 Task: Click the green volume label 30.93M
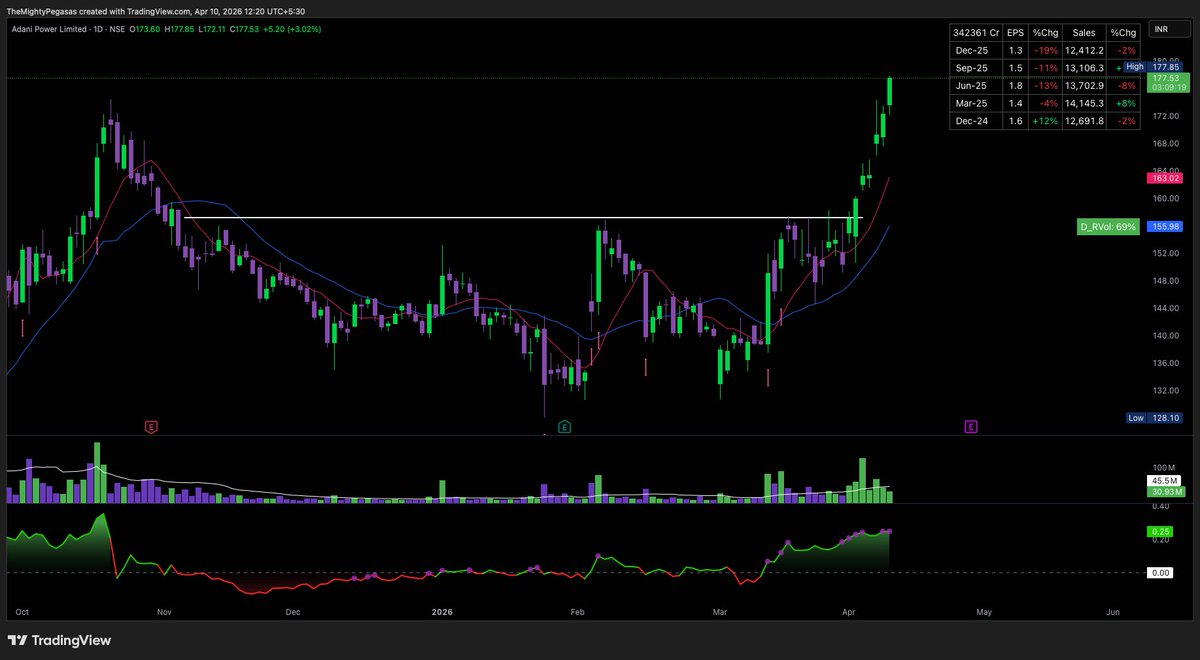tap(1166, 491)
